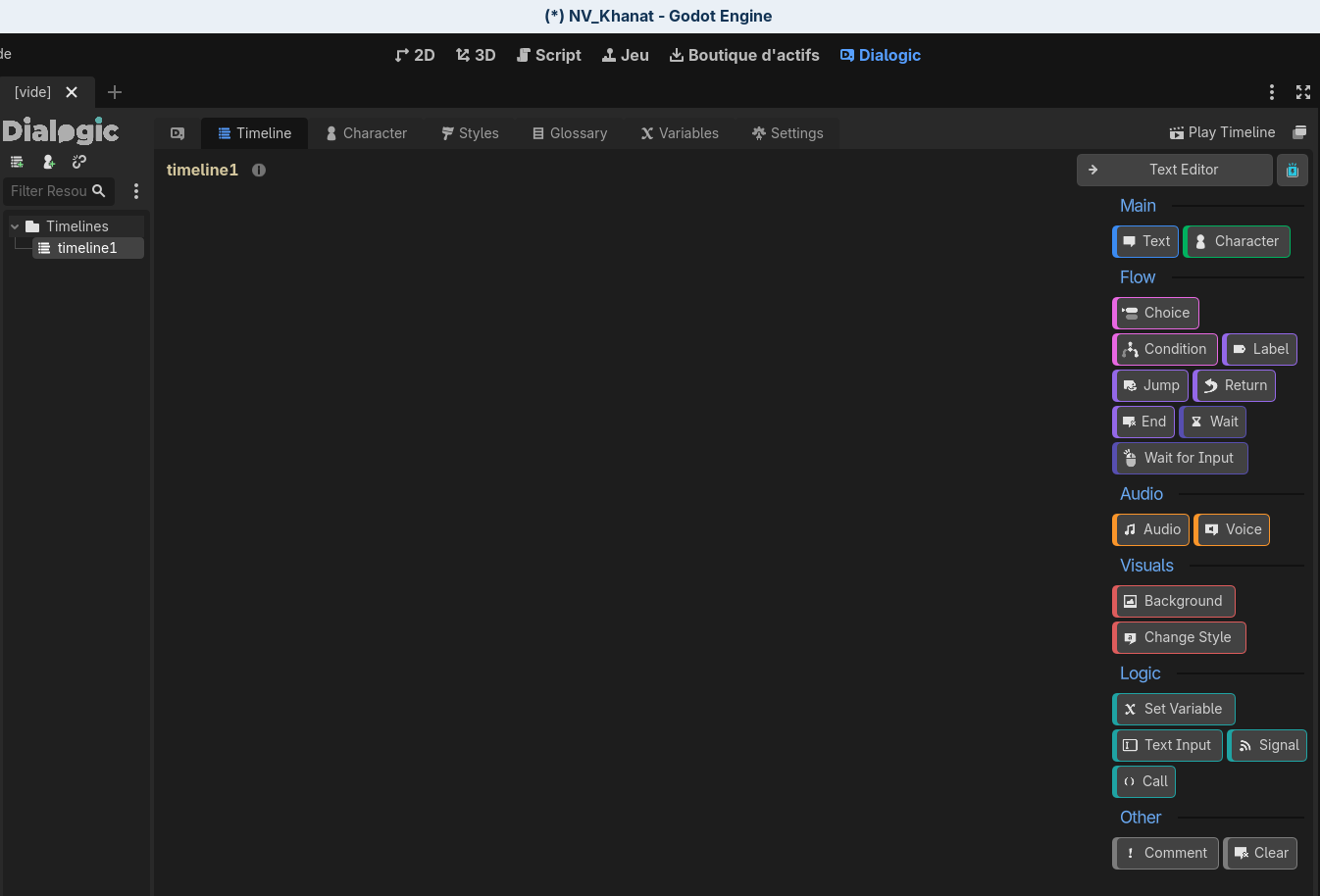Add a Character event from Main section
The height and width of the screenshot is (896, 1320).
(x=1237, y=241)
